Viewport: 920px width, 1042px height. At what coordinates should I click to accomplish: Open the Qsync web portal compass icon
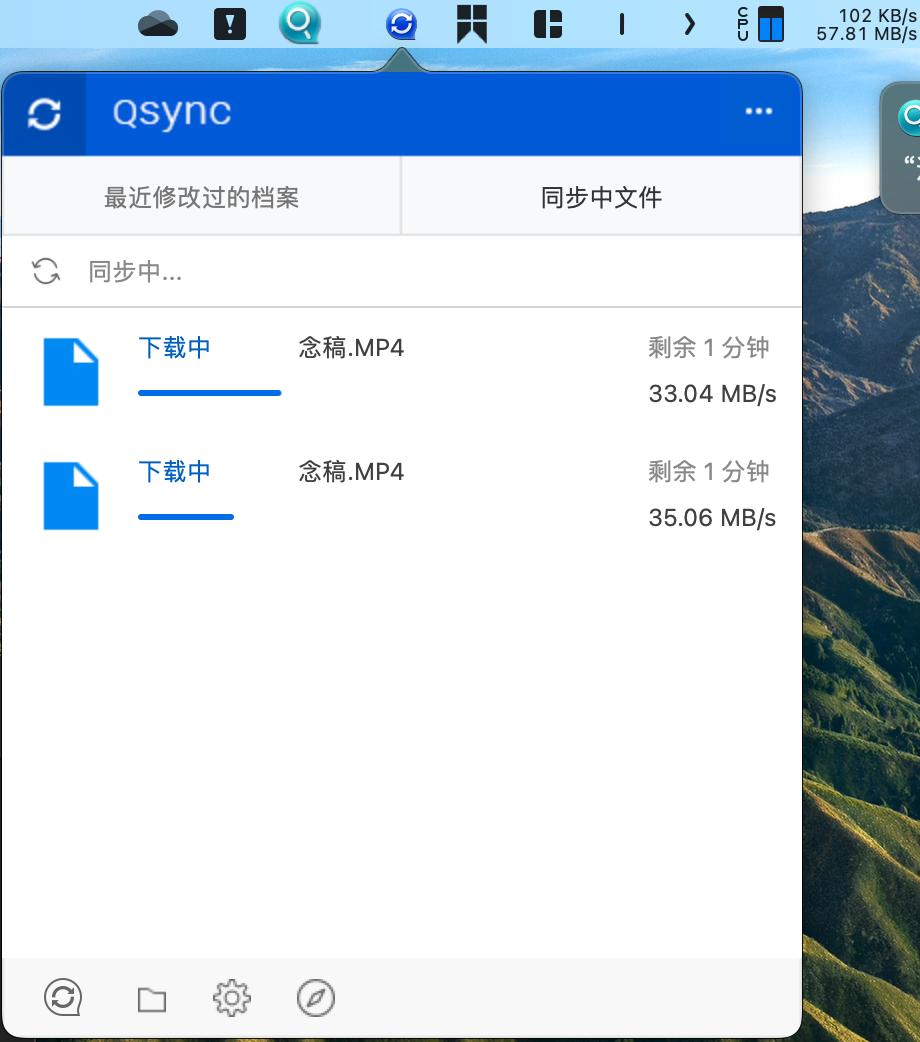(x=316, y=997)
